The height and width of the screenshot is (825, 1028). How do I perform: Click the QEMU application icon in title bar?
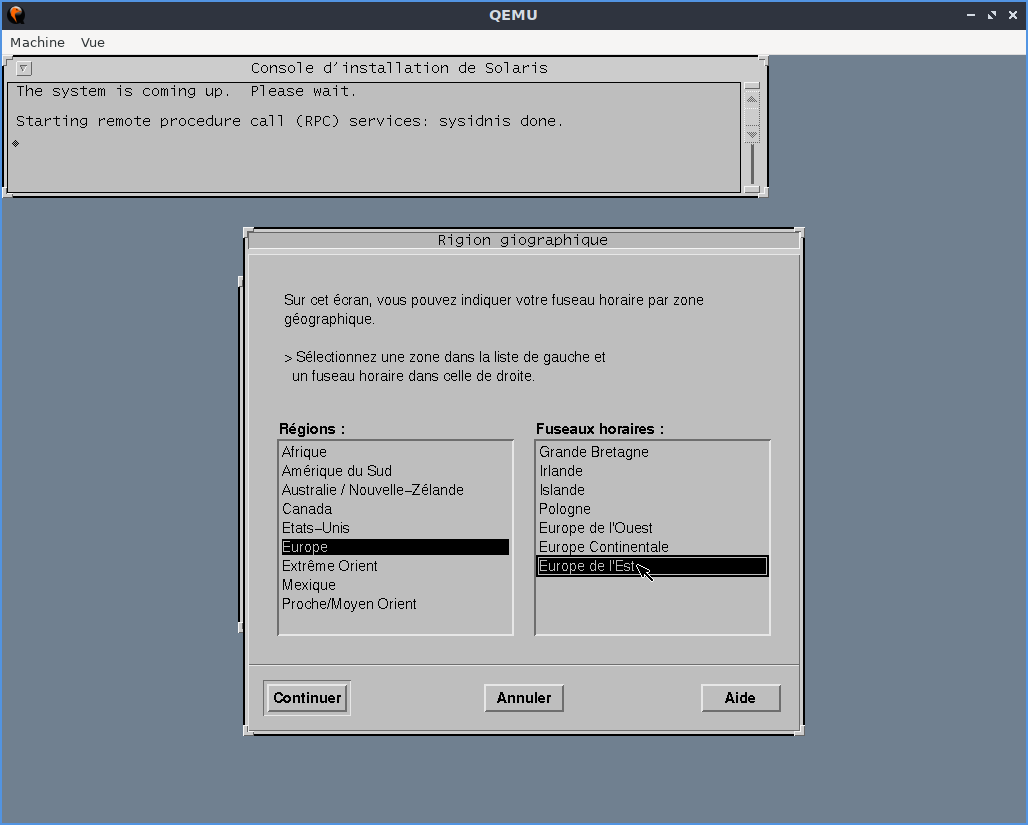point(16,14)
